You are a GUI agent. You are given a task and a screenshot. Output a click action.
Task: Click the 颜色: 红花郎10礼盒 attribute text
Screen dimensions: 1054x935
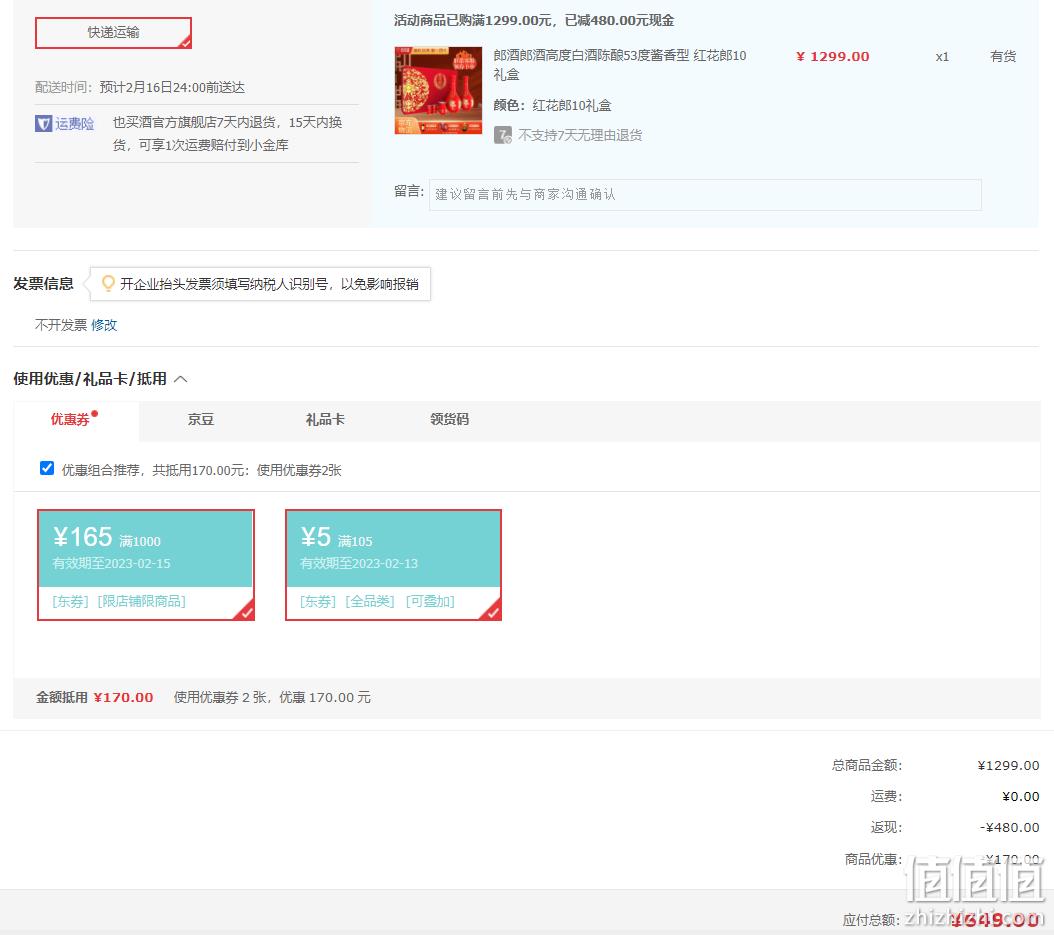tap(553, 106)
